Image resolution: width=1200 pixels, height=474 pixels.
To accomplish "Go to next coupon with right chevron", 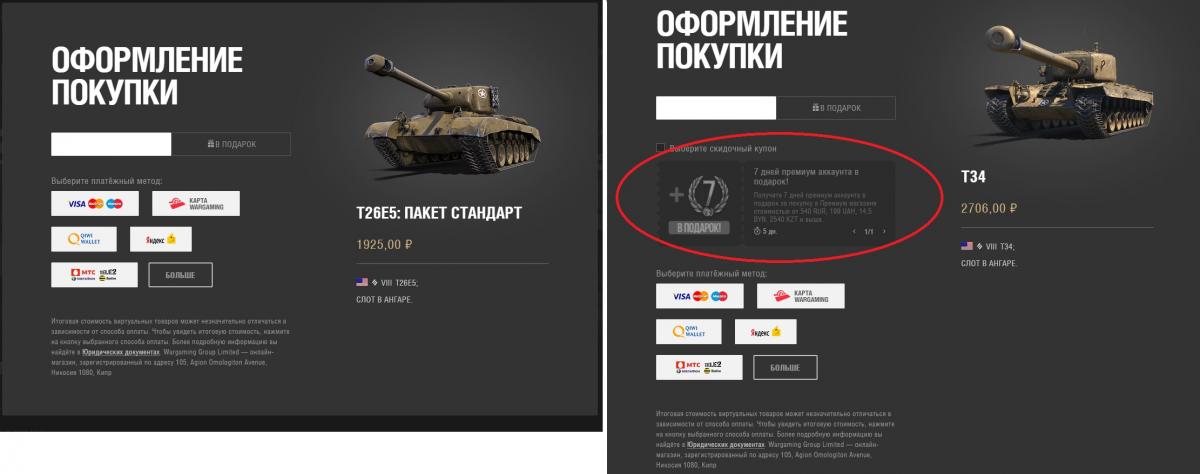I will coord(884,231).
